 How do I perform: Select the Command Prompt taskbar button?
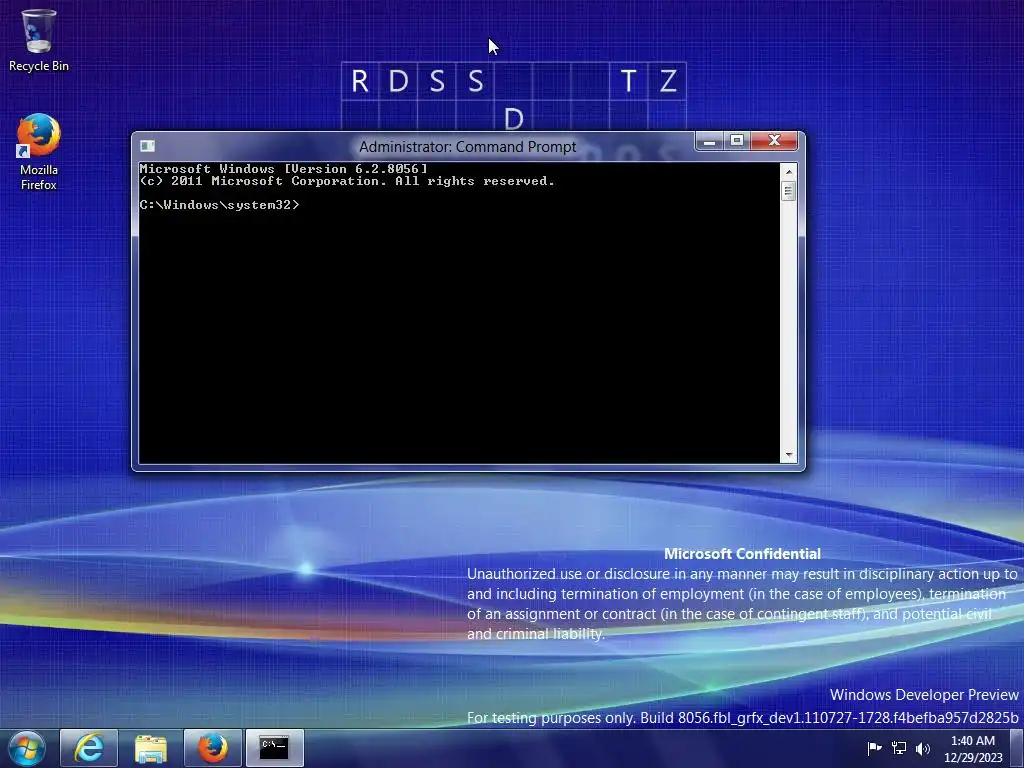(x=274, y=748)
